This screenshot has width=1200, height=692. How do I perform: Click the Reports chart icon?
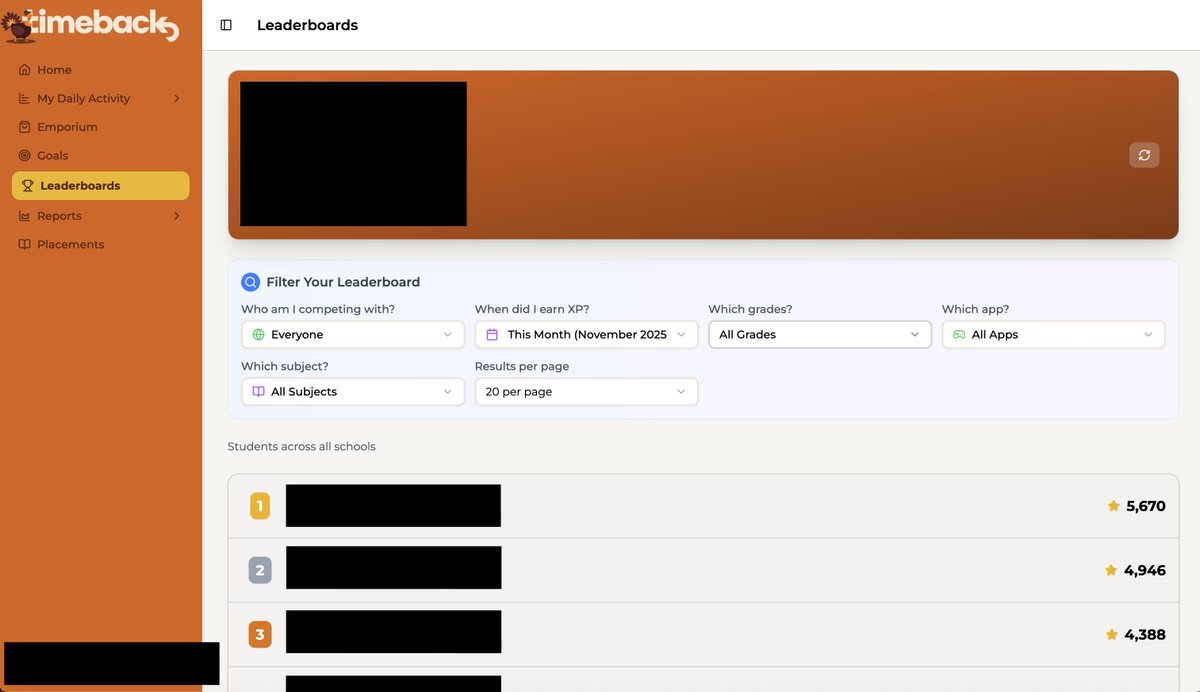pyautogui.click(x=25, y=216)
